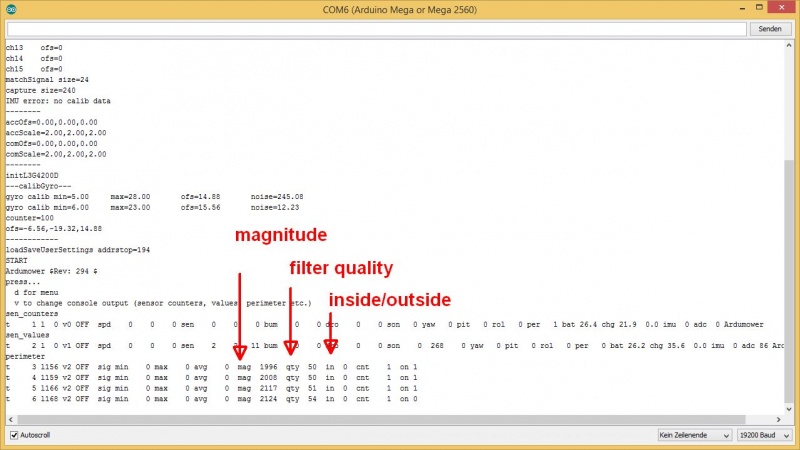
Task: Click the mag value 2008
Action: (268, 378)
